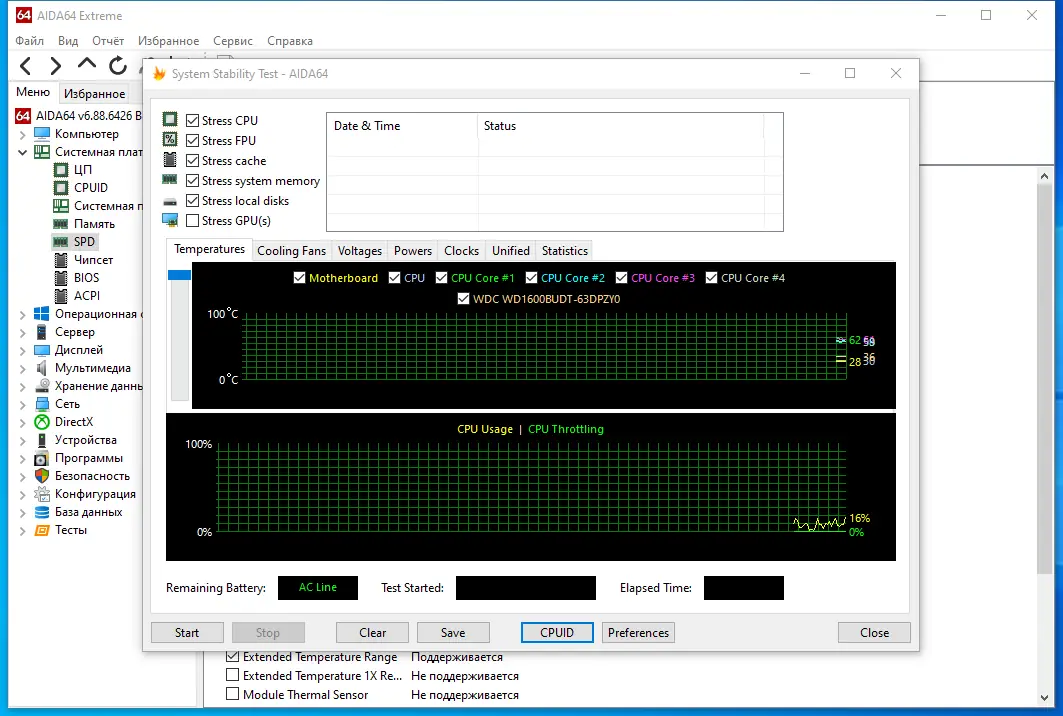The width and height of the screenshot is (1063, 716).
Task: Click the Безопасность shield icon item
Action: pos(42,476)
